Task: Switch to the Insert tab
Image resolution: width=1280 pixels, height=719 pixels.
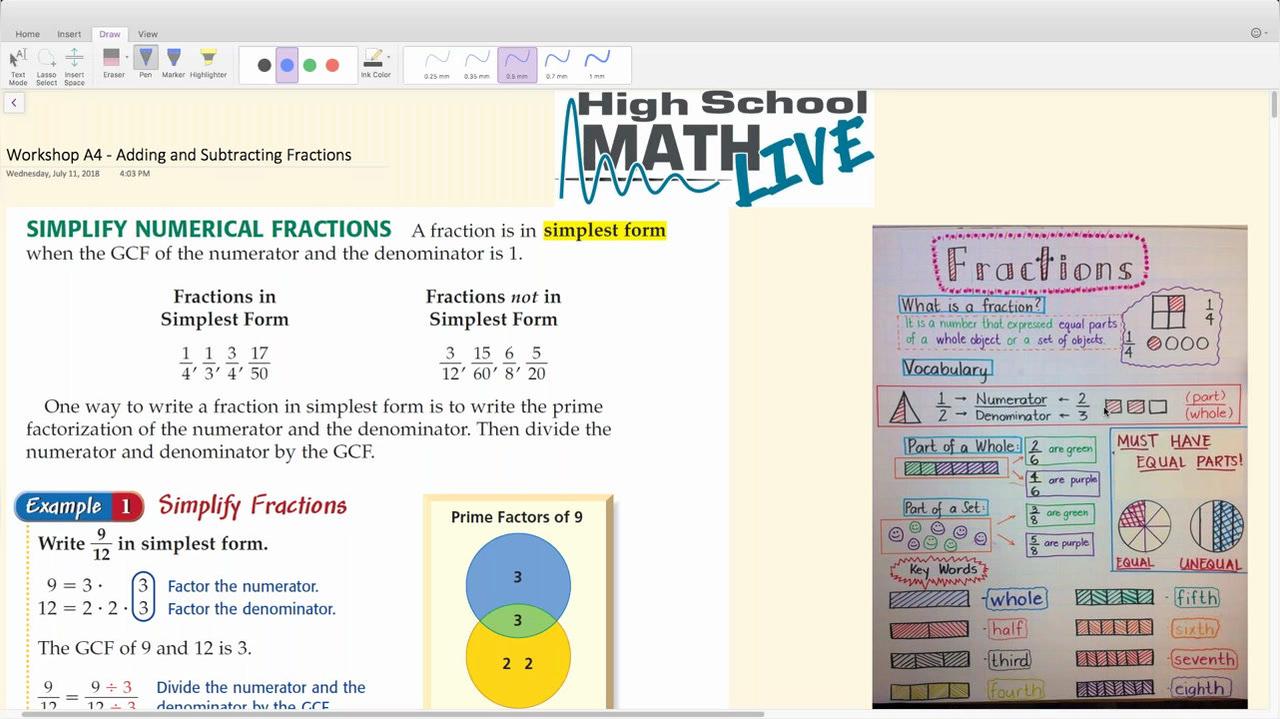Action: [x=69, y=34]
